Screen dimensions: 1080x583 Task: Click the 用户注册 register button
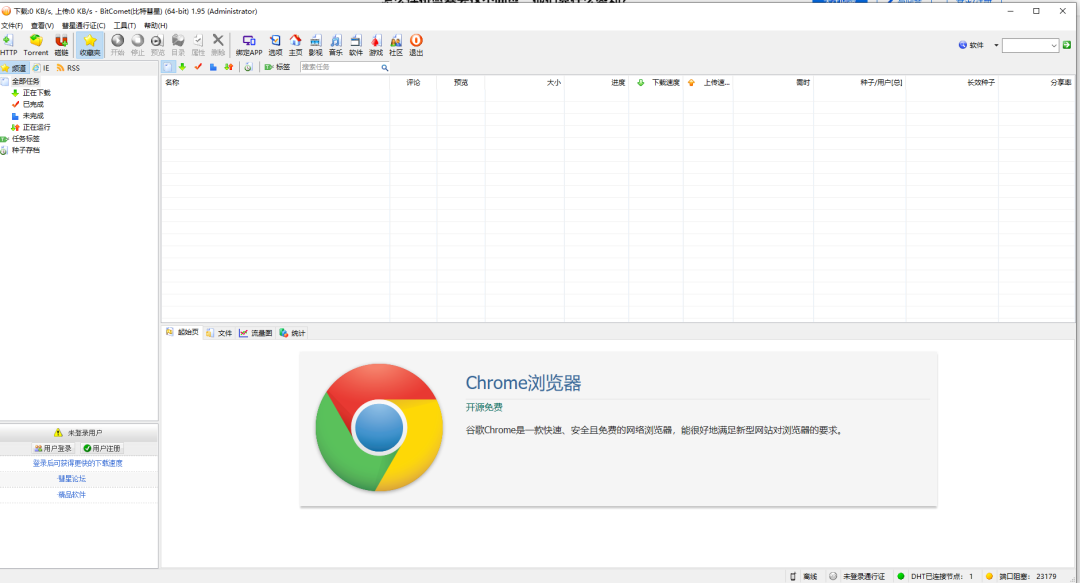point(102,448)
